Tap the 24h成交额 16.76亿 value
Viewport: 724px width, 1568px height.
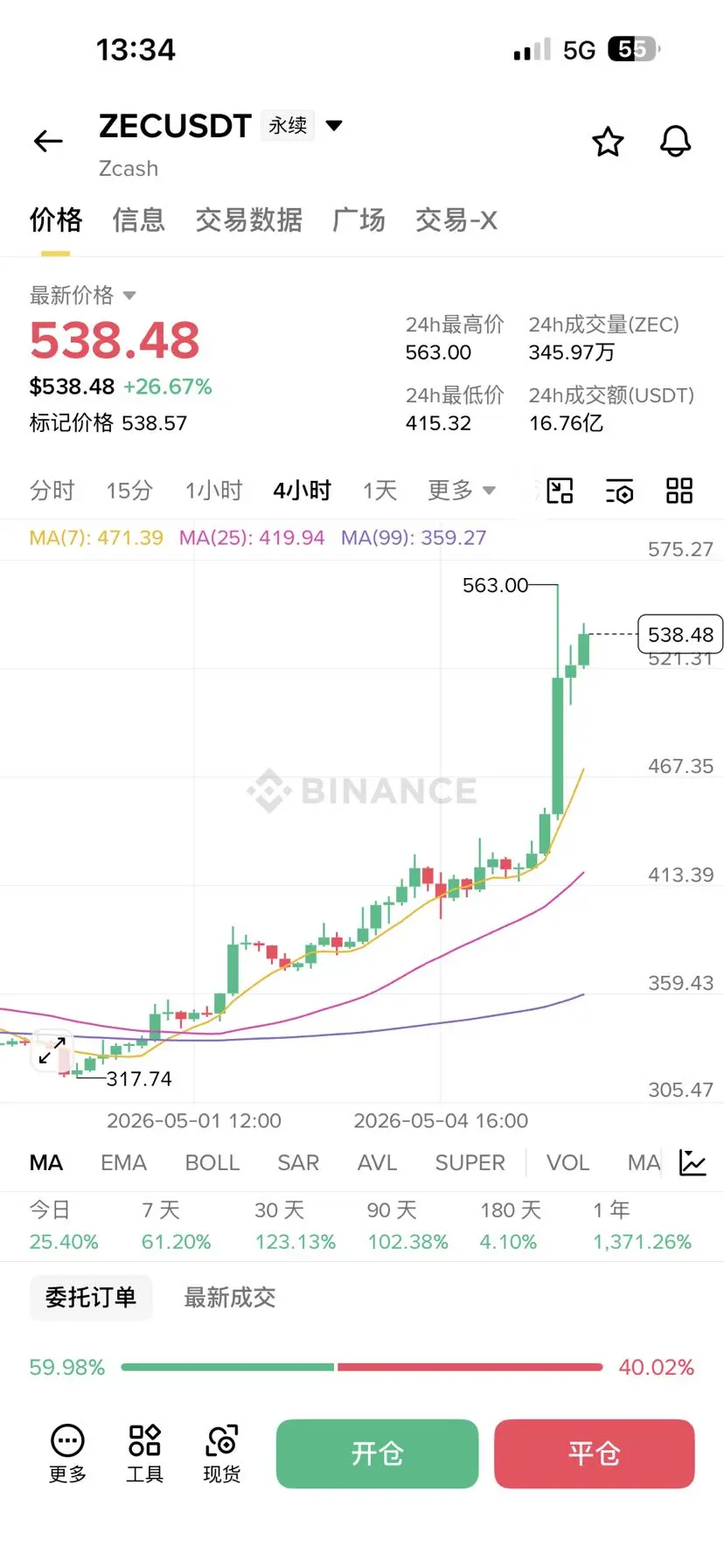point(566,423)
